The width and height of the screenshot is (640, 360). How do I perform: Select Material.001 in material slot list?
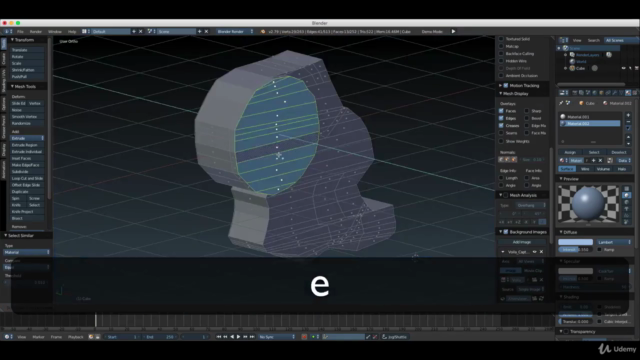pyautogui.click(x=590, y=117)
